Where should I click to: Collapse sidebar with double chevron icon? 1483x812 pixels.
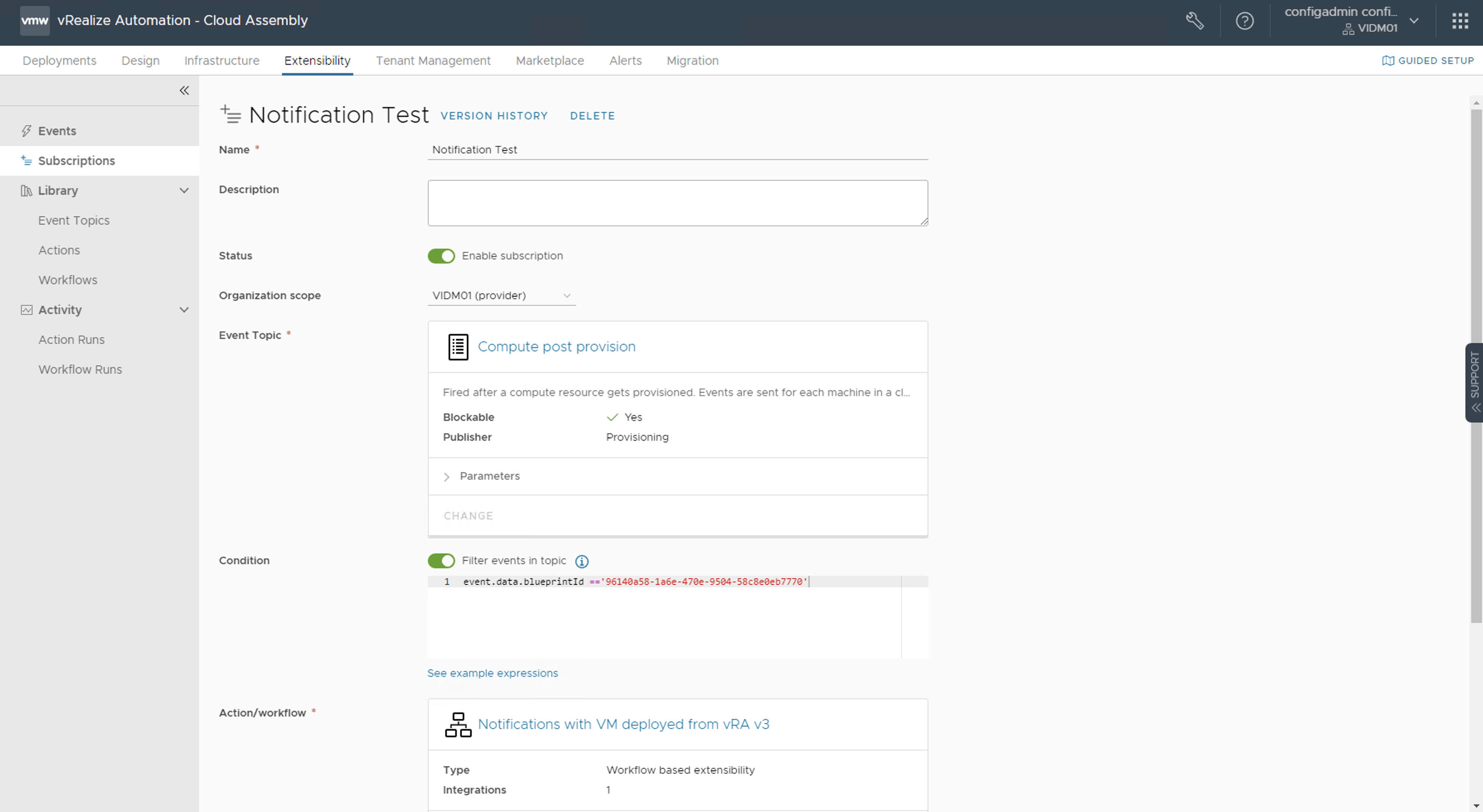[184, 90]
